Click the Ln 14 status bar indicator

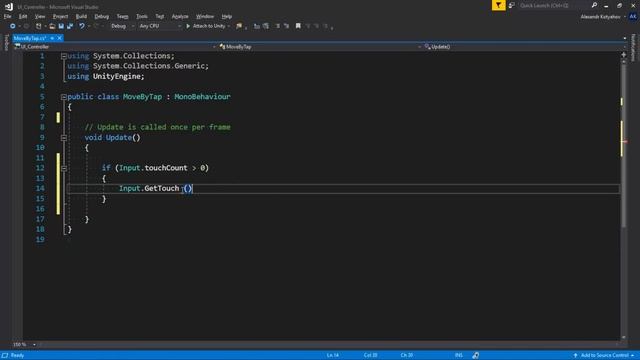click(x=333, y=356)
